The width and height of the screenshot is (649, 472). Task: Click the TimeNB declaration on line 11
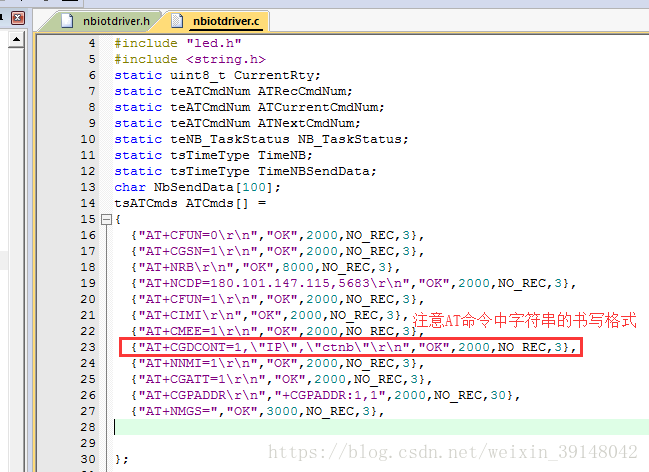pyautogui.click(x=213, y=155)
